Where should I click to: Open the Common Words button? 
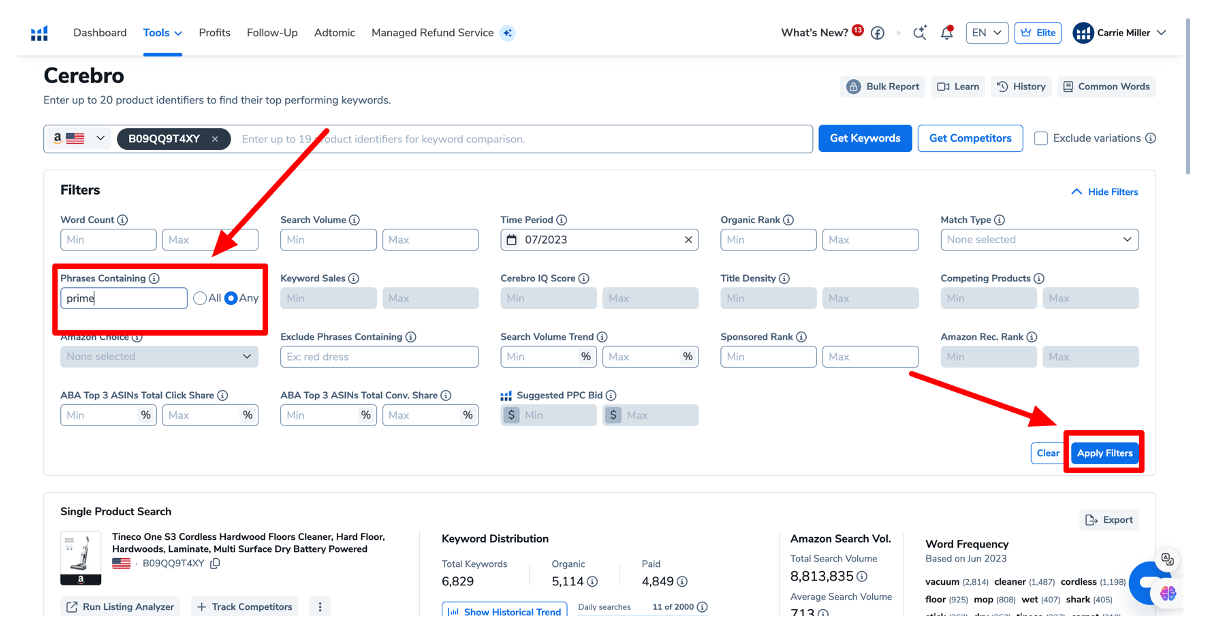[1106, 87]
